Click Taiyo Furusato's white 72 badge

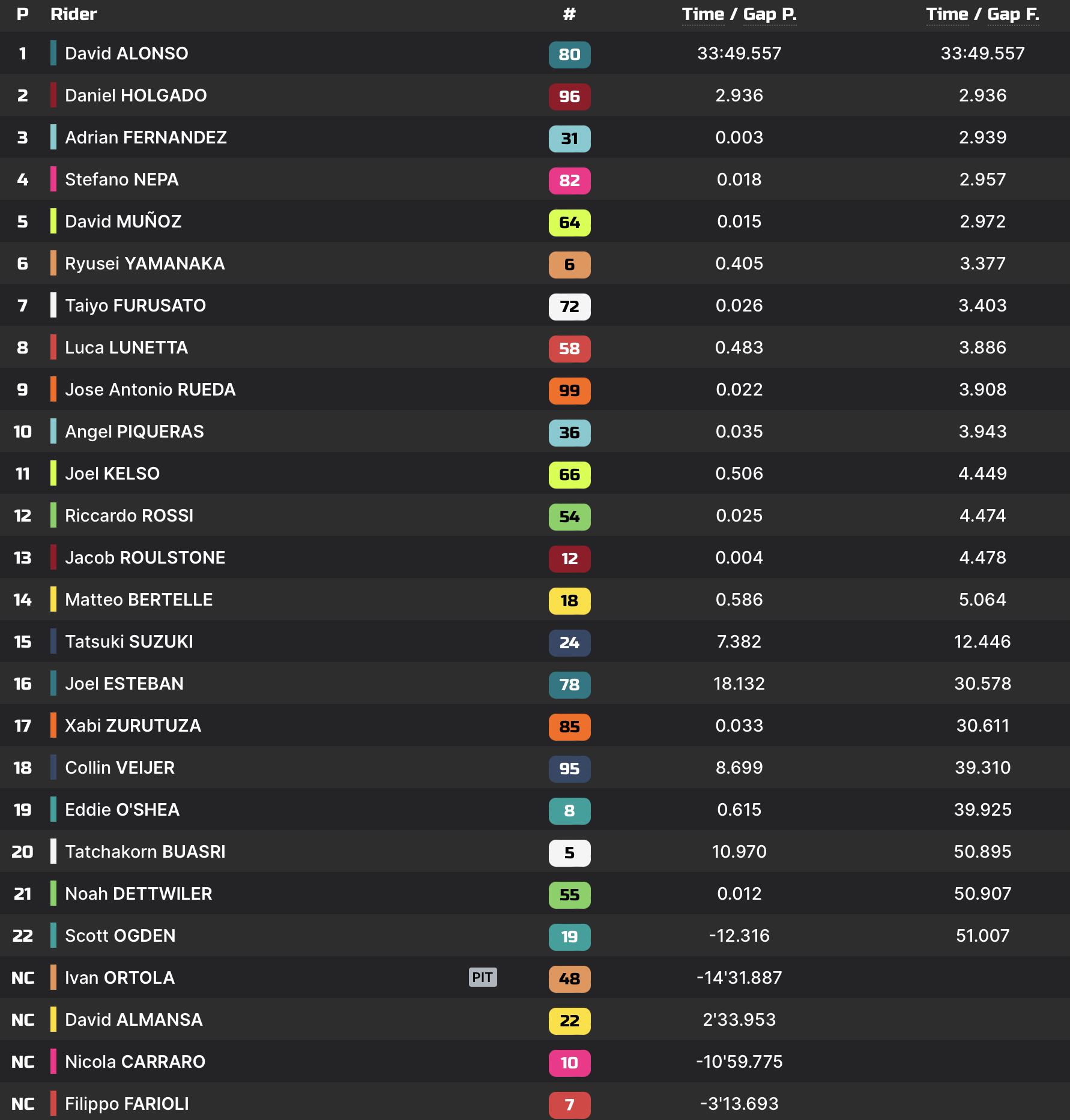(x=569, y=307)
